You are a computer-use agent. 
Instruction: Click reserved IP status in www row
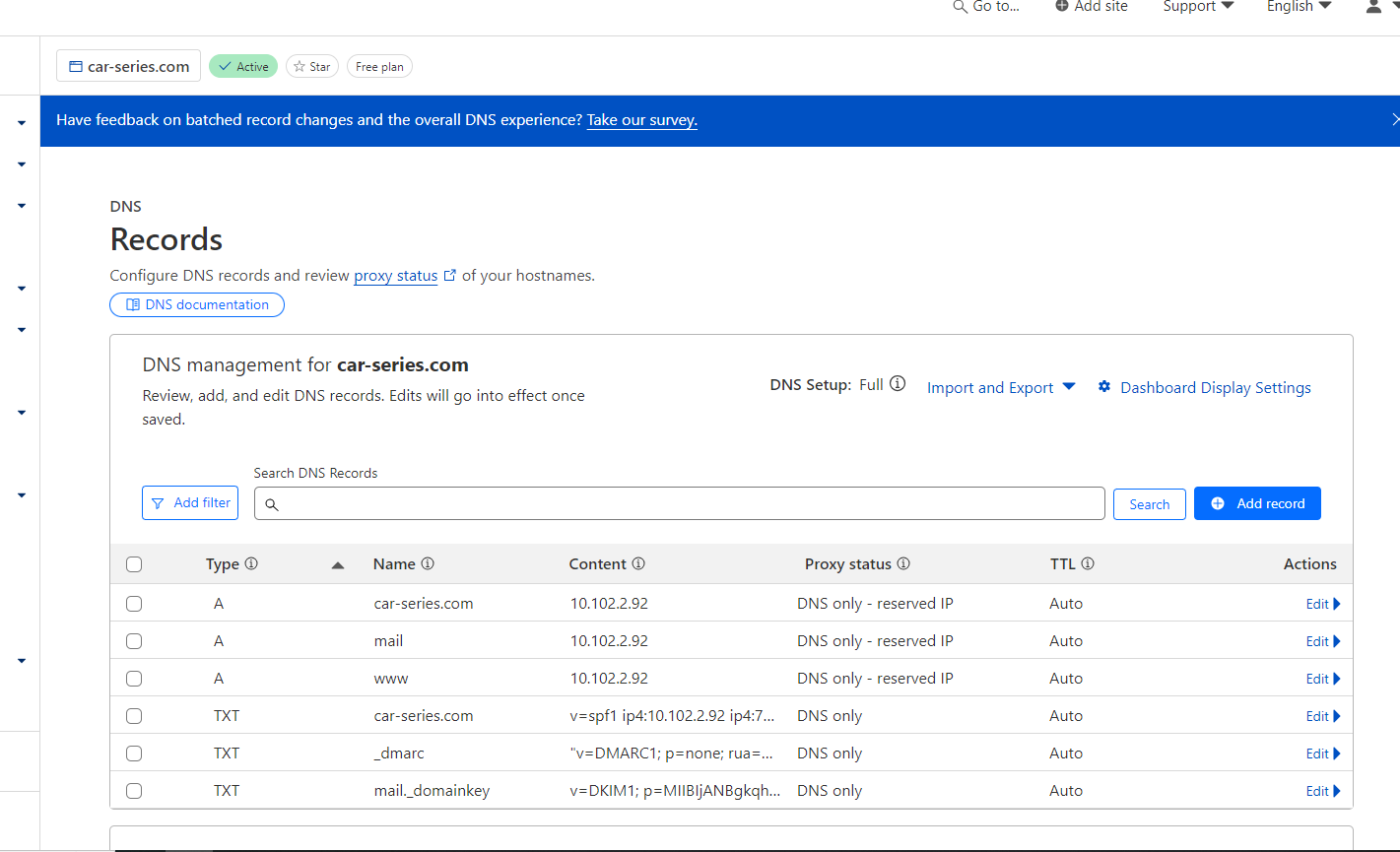[x=875, y=679]
